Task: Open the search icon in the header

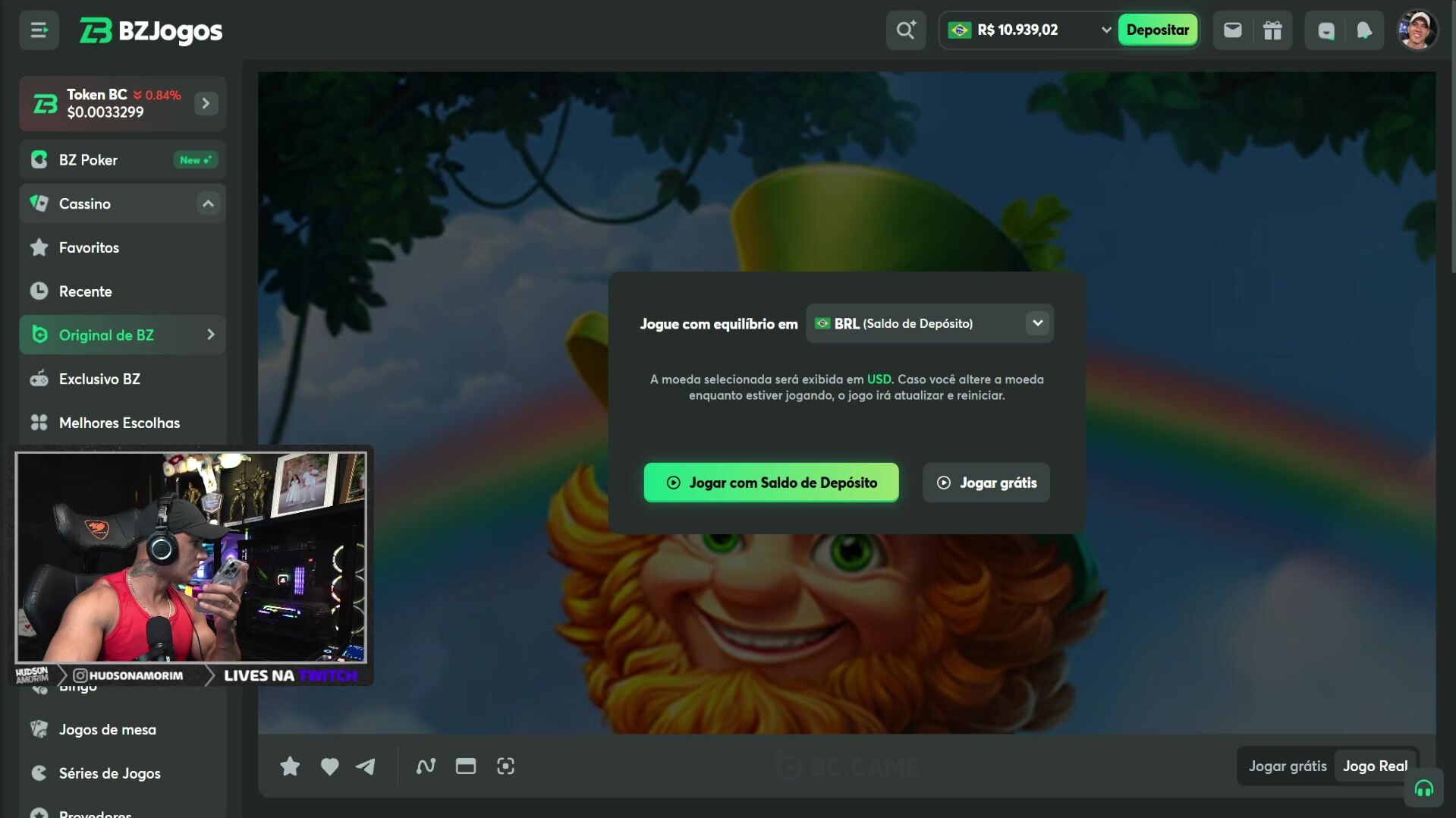Action: tap(906, 30)
